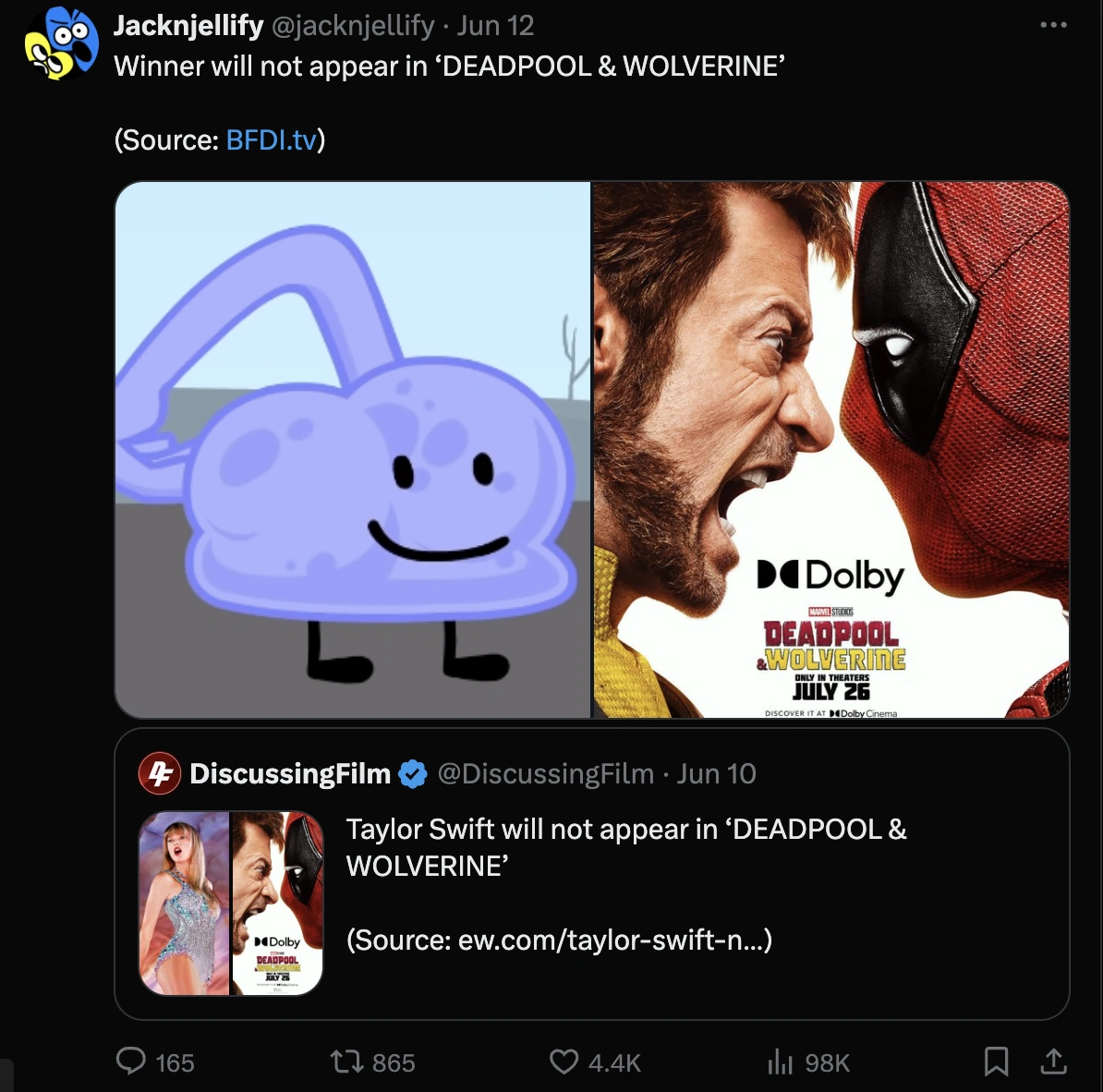1103x1092 pixels.
Task: Open the more options menu
Action: pos(1054,26)
